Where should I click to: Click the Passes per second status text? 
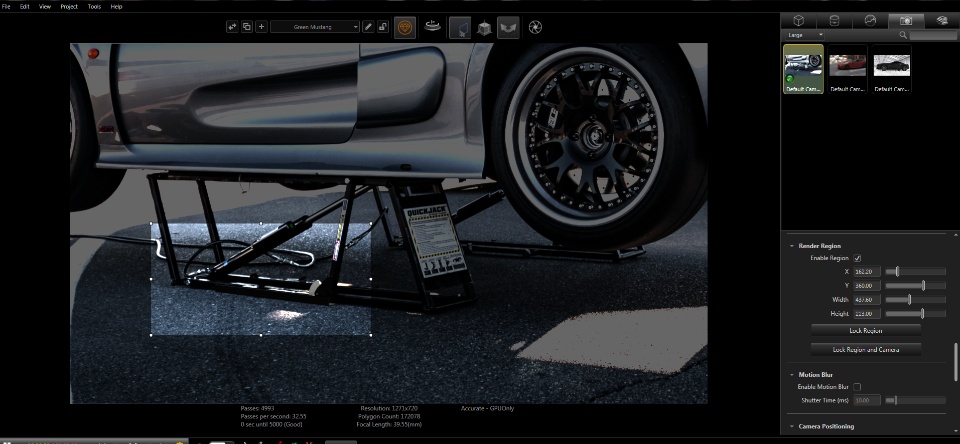coord(273,416)
